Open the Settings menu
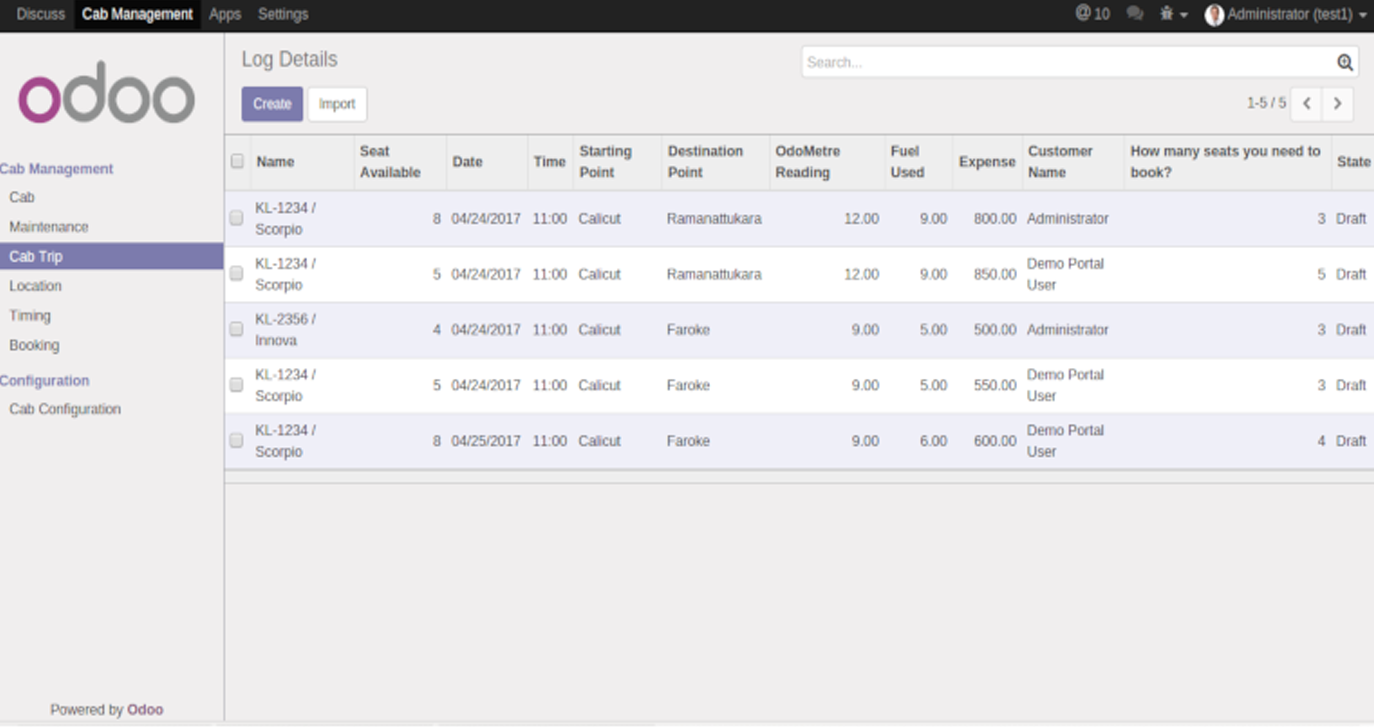This screenshot has width=1374, height=728. [x=283, y=14]
